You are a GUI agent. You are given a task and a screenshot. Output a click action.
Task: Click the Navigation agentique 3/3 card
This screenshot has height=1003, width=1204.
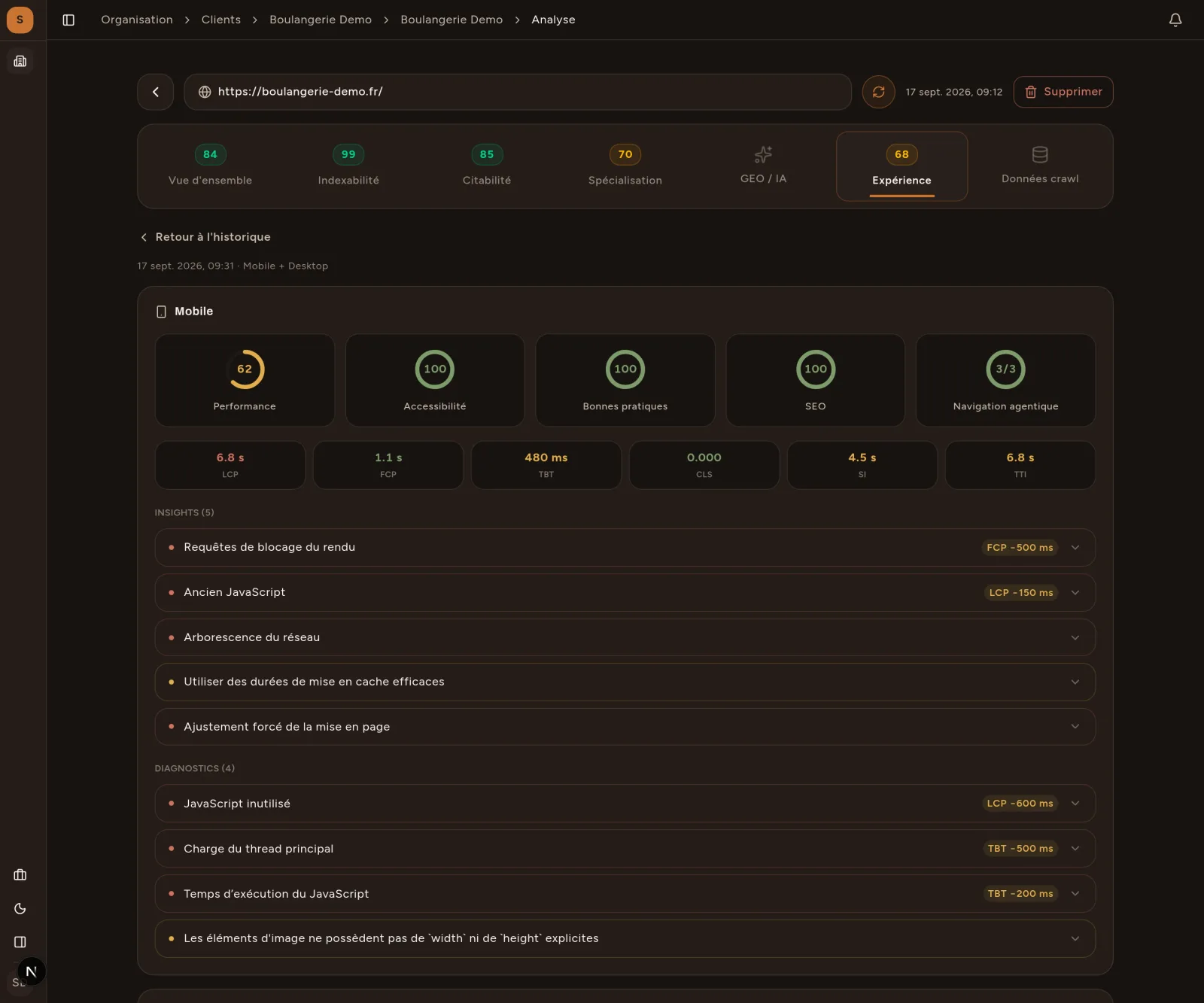[1005, 380]
